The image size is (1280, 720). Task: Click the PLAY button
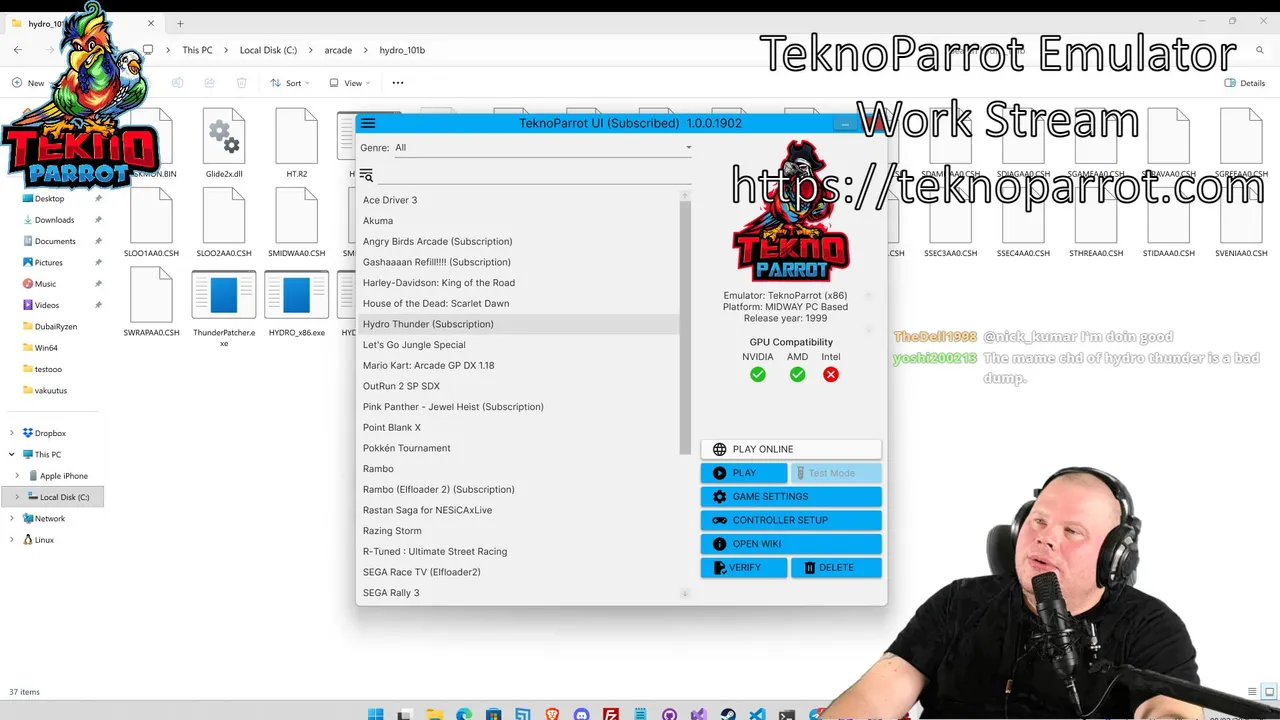tap(744, 473)
